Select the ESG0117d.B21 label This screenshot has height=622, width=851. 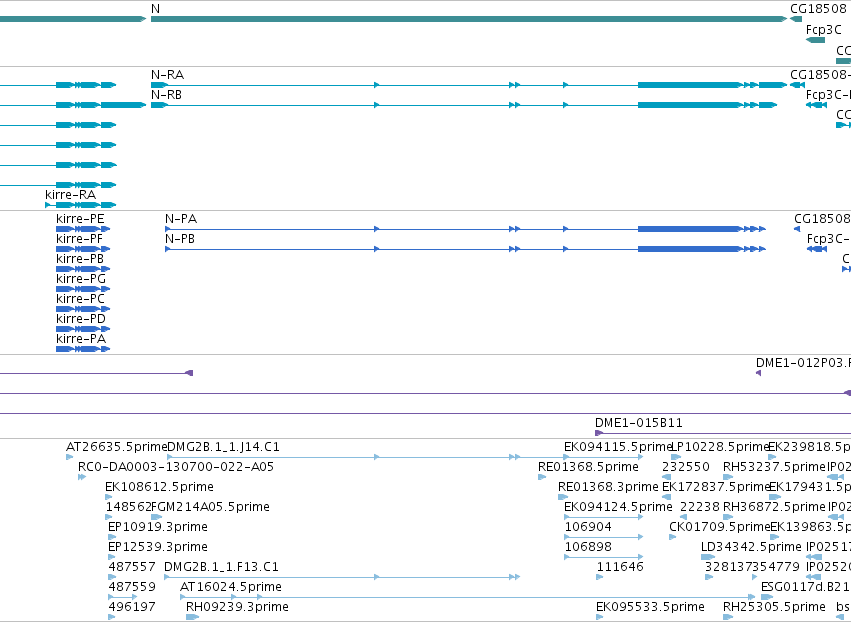tap(805, 587)
